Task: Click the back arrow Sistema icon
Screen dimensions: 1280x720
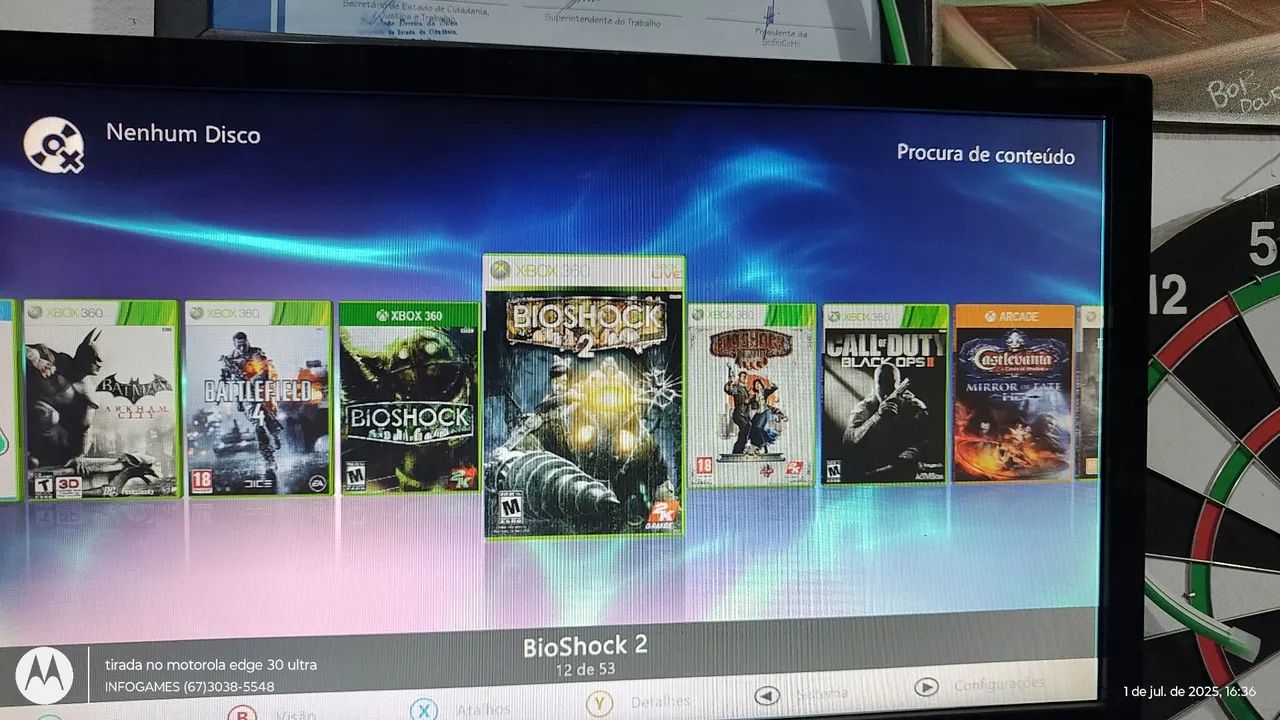Action: pos(767,695)
